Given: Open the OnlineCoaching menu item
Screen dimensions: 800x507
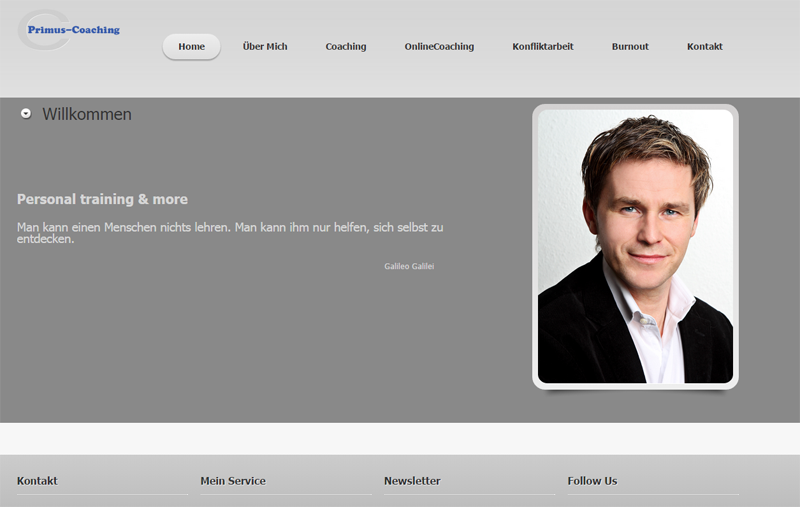Looking at the screenshot, I should pyautogui.click(x=439, y=47).
